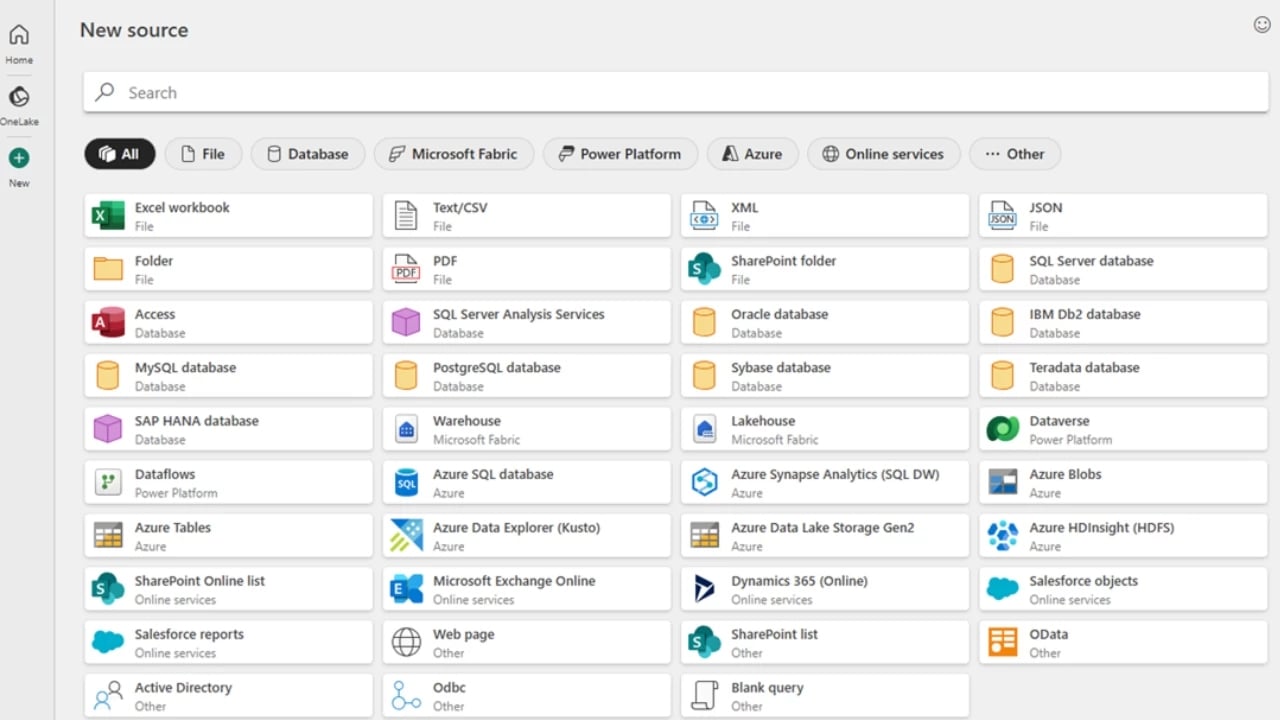This screenshot has height=720, width=1280.
Task: Switch to the Microsoft Fabric filter
Action: pos(454,154)
